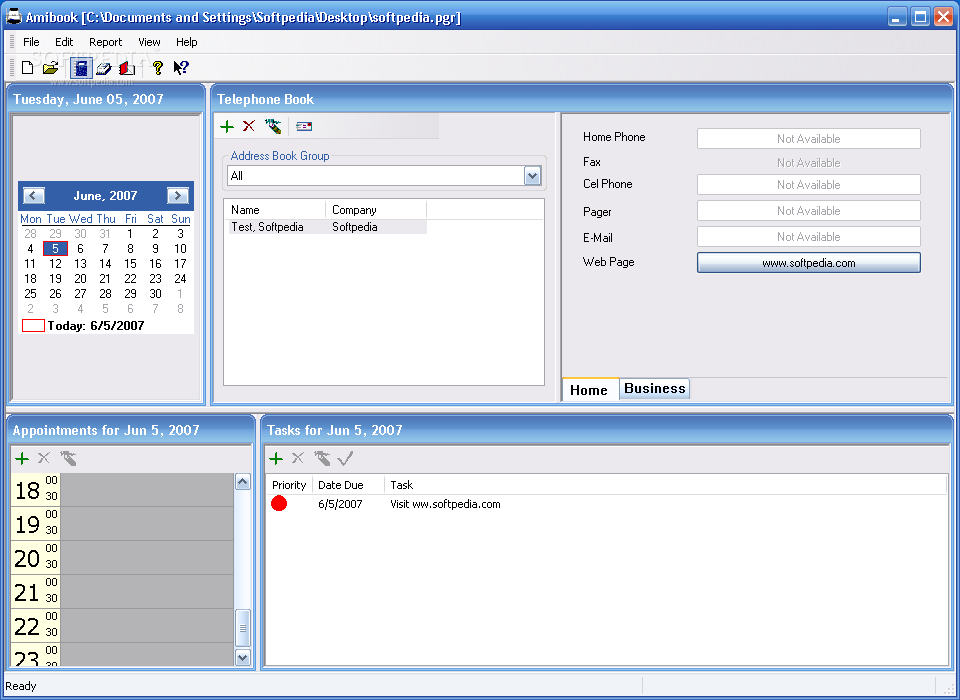This screenshot has width=960, height=700.
Task: Click the Company column header
Action: (376, 209)
